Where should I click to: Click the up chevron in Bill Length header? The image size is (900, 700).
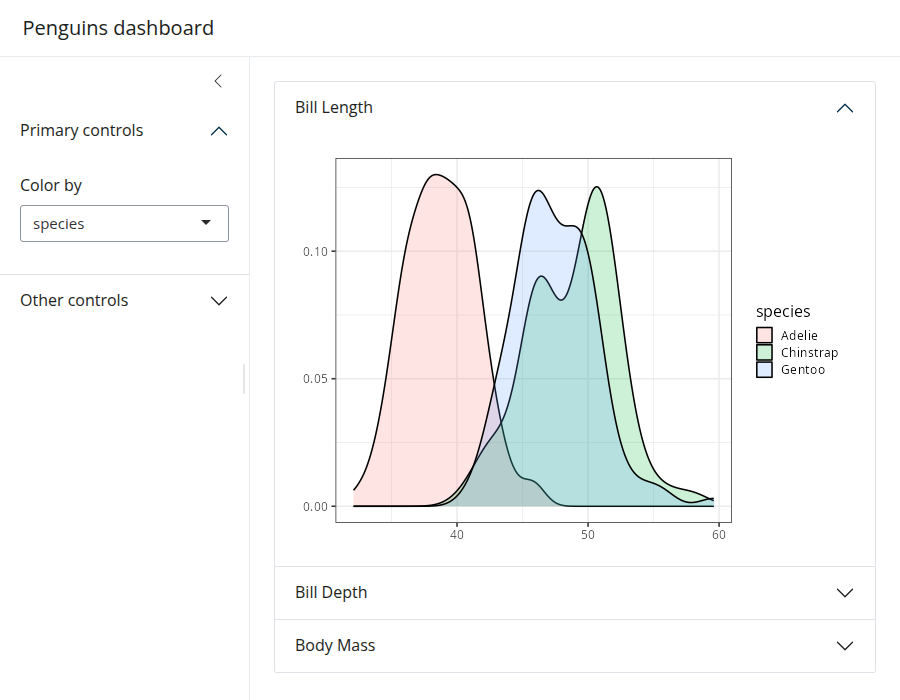pos(844,108)
